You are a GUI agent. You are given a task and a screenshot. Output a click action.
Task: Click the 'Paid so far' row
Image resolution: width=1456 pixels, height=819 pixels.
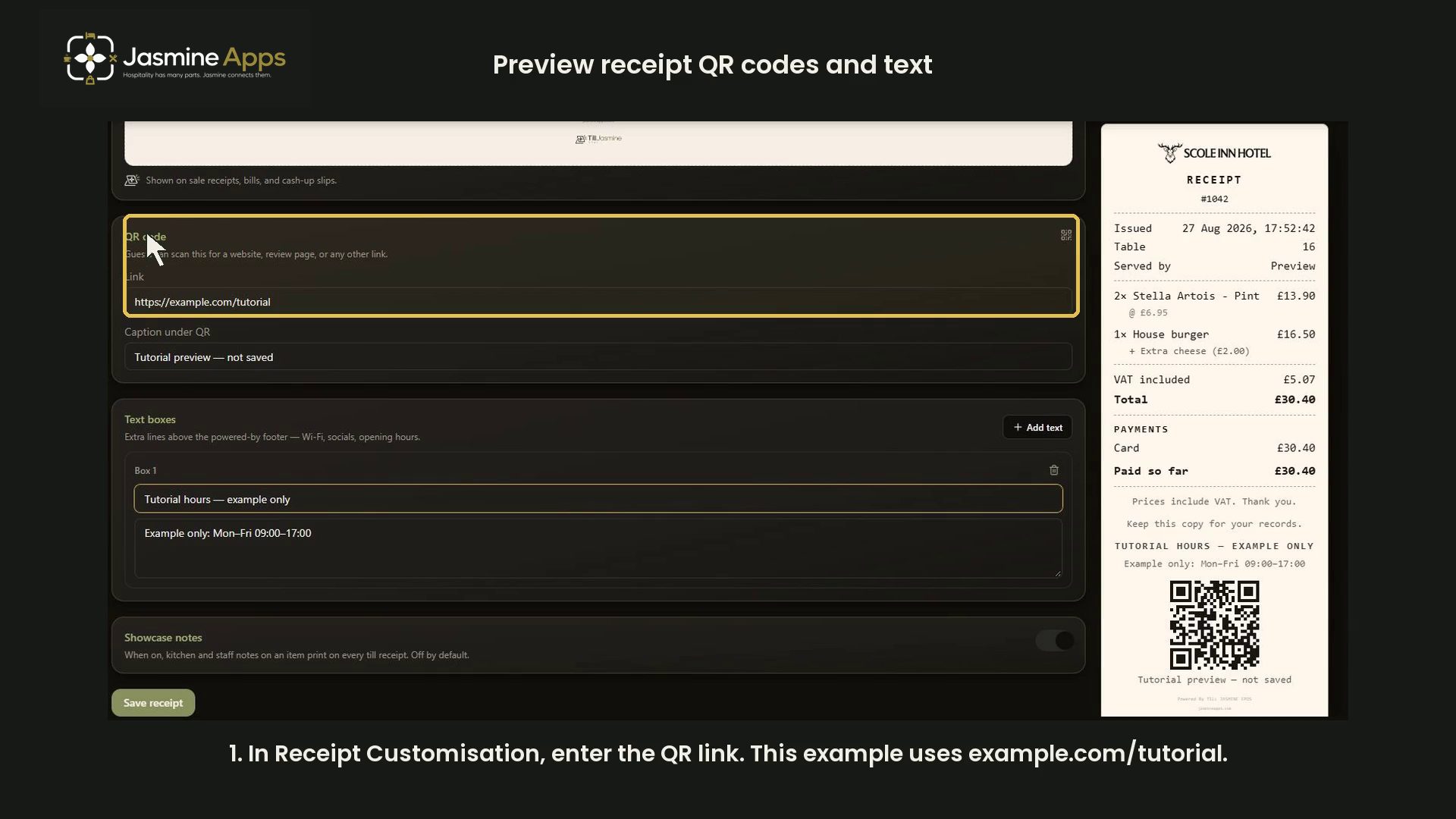(1214, 471)
